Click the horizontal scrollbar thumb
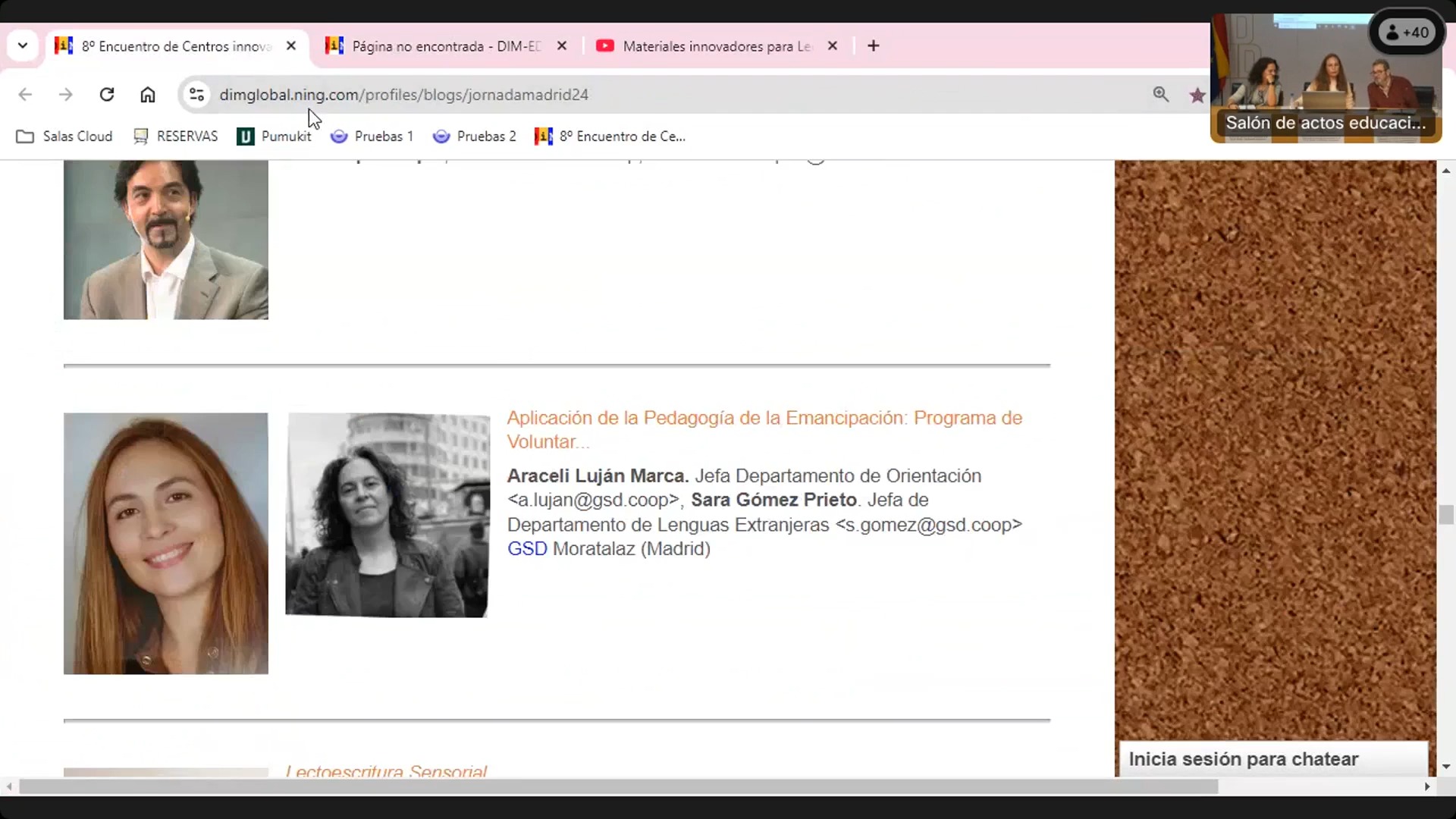1456x819 pixels. [x=618, y=787]
